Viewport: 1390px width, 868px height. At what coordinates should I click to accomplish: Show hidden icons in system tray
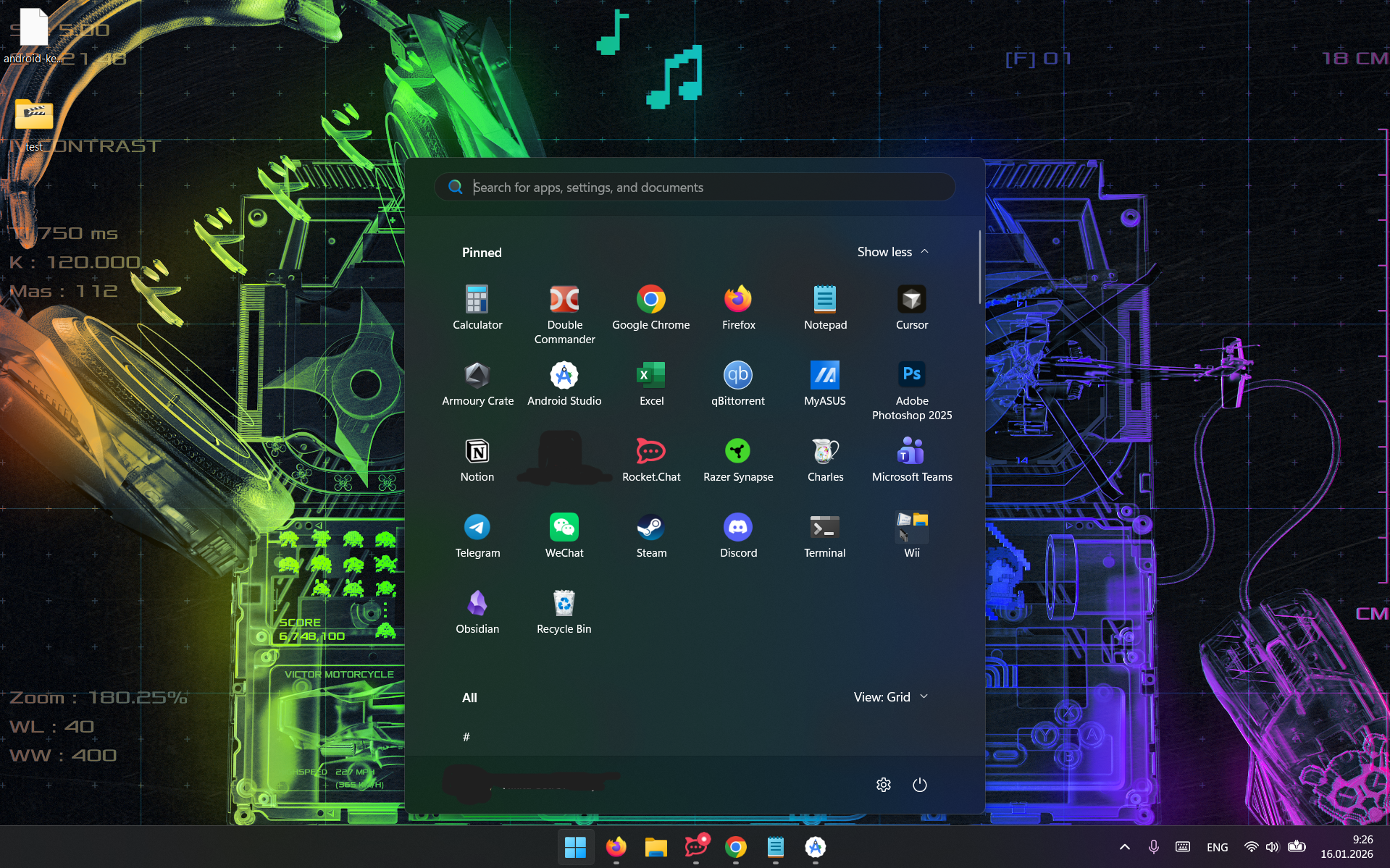pos(1125,847)
